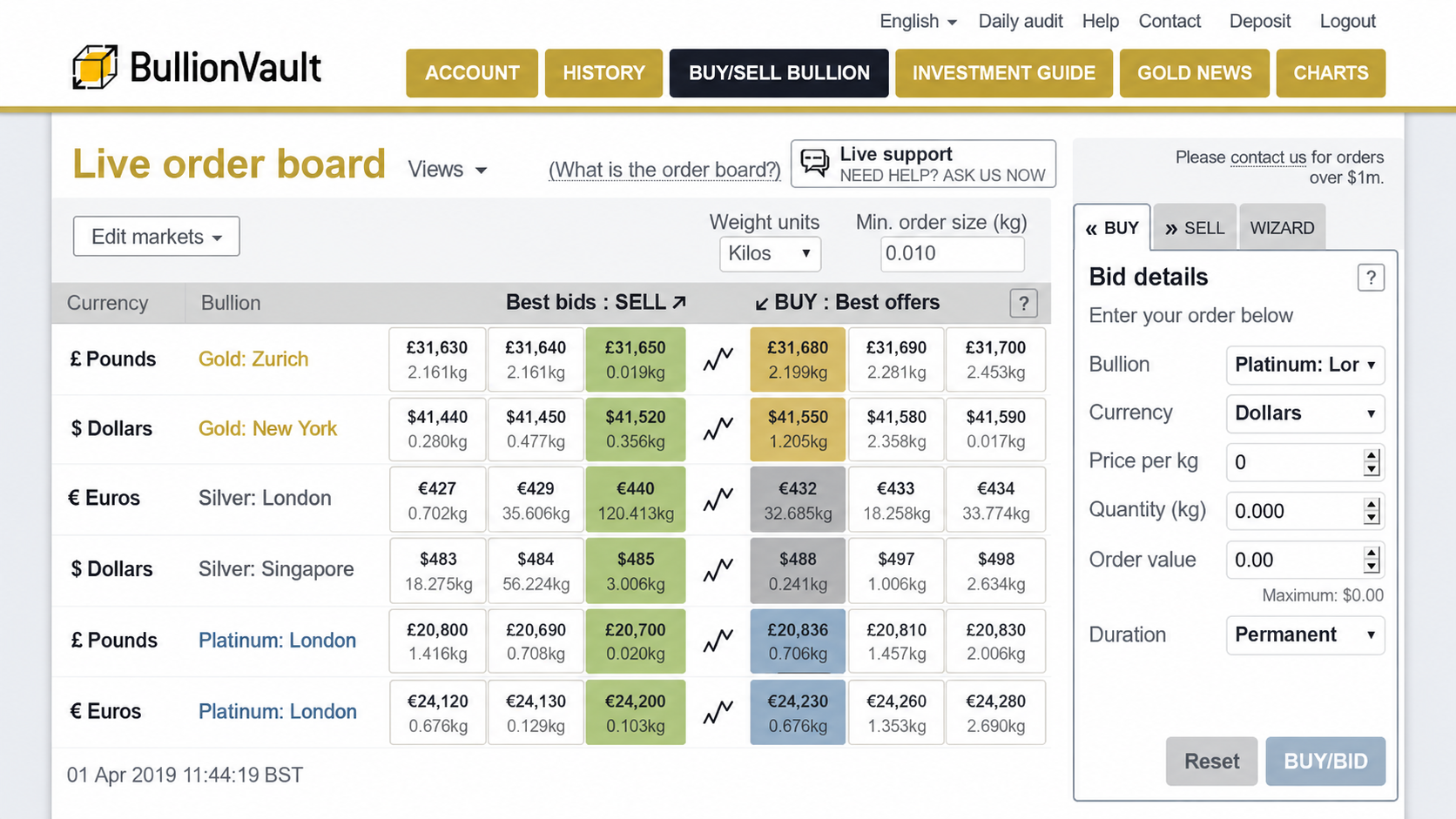Click the Logout link
This screenshot has height=819, width=1456.
(x=1347, y=21)
